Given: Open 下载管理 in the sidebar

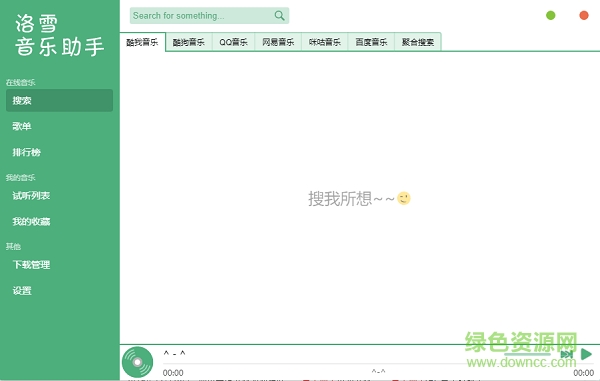Looking at the screenshot, I should pos(59,265).
